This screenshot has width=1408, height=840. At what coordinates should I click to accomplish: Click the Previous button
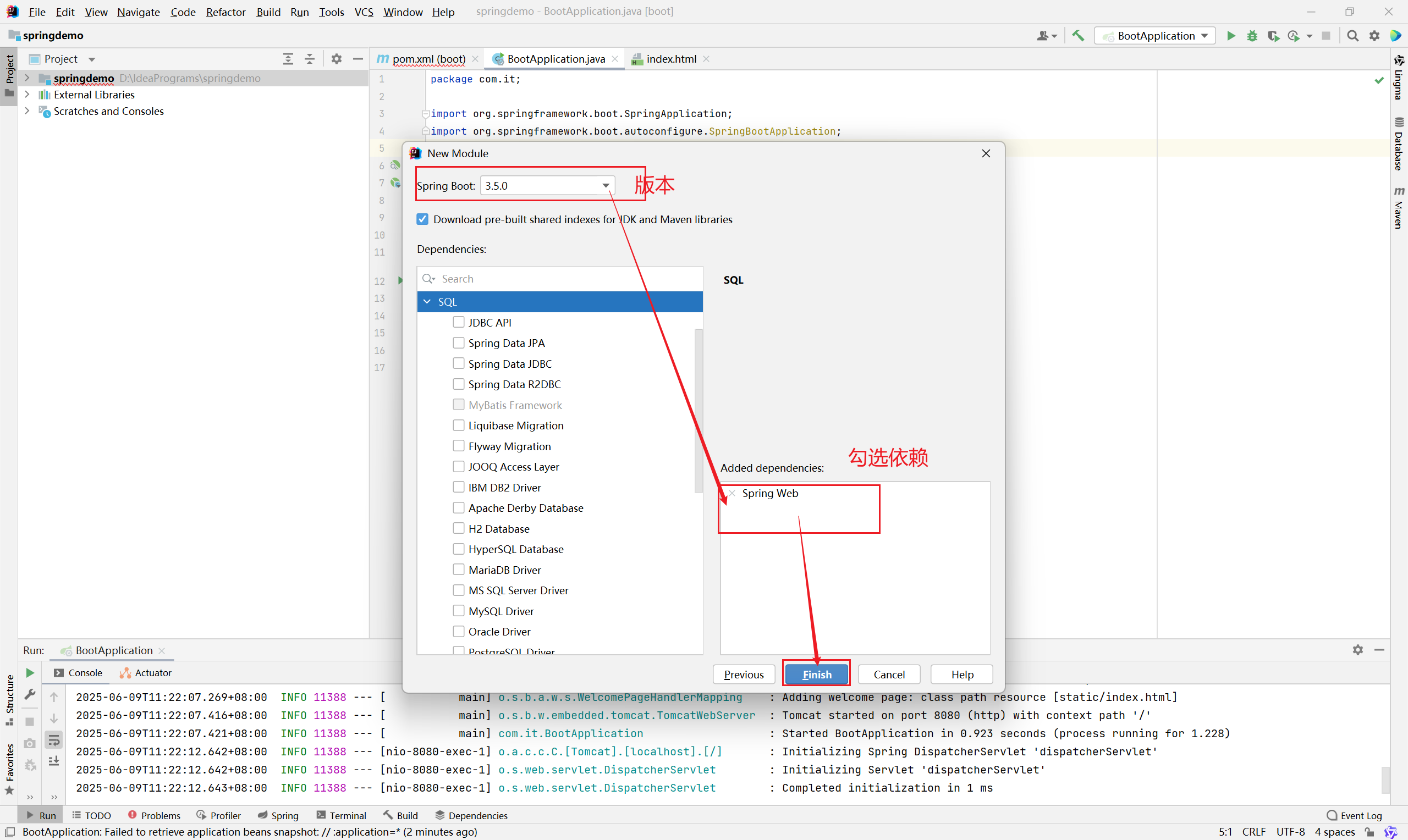(744, 674)
